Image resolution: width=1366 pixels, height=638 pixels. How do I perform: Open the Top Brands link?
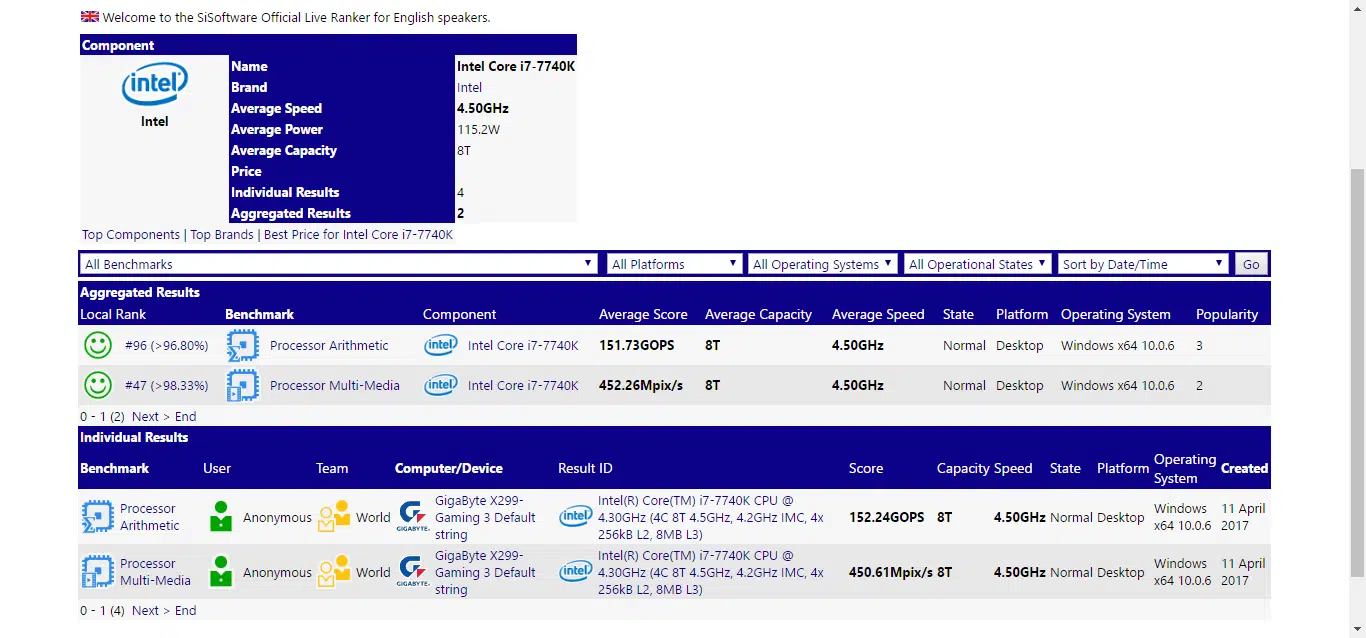click(x=222, y=234)
